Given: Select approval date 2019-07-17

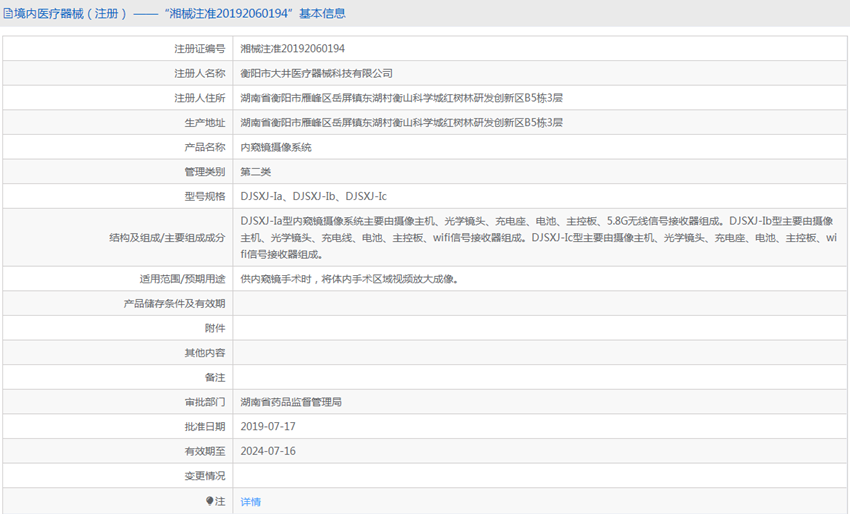Looking at the screenshot, I should [268, 427].
